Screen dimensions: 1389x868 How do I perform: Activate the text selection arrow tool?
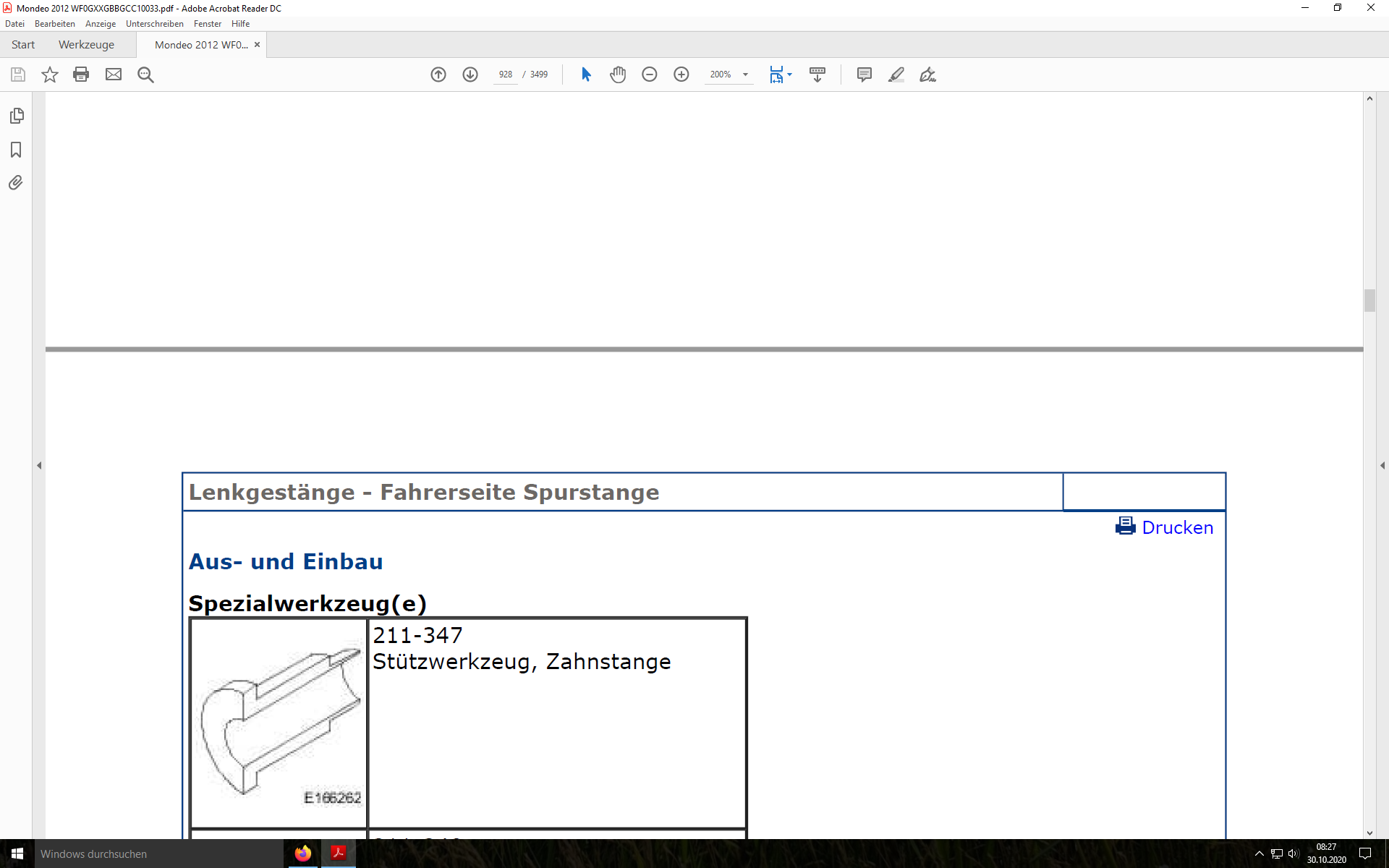point(586,75)
